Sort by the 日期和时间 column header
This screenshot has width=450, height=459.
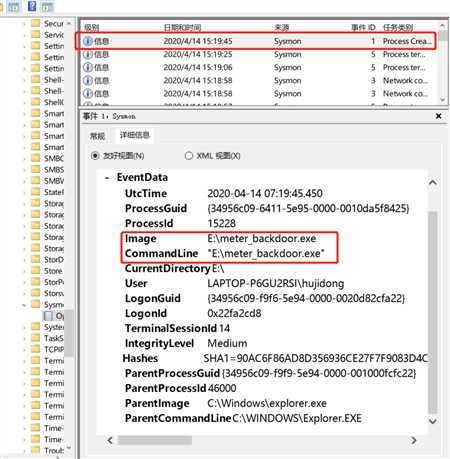182,27
